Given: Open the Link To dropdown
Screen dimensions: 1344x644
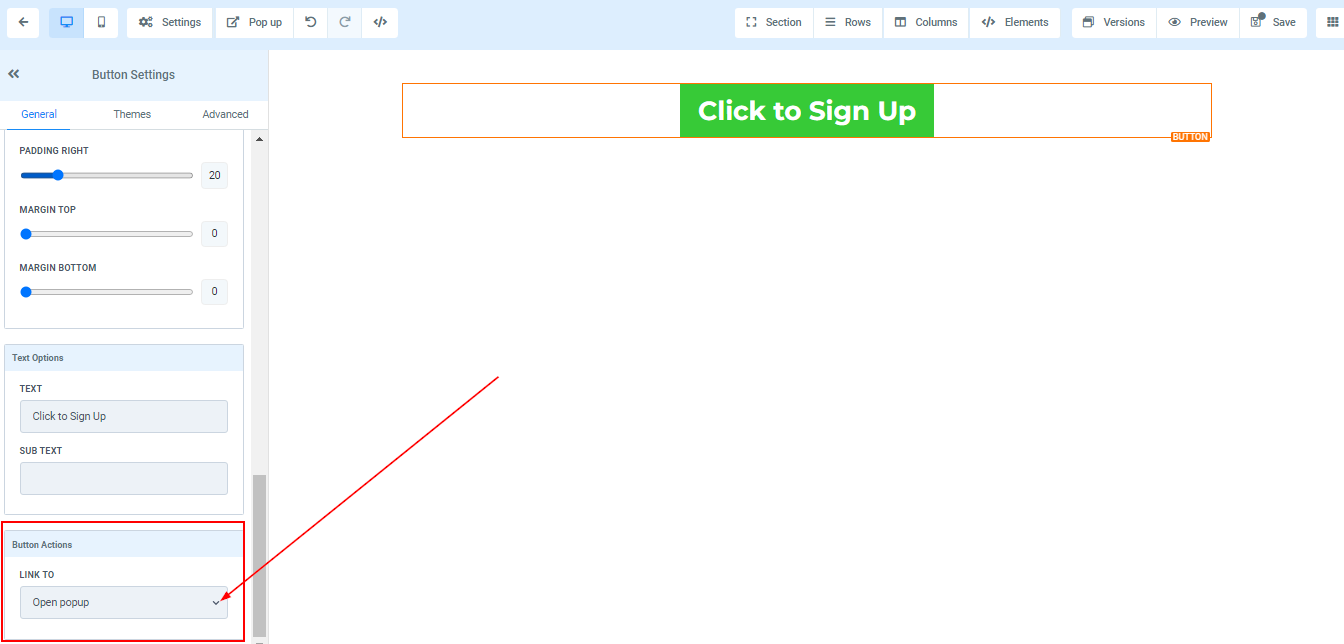Looking at the screenshot, I should 124,602.
